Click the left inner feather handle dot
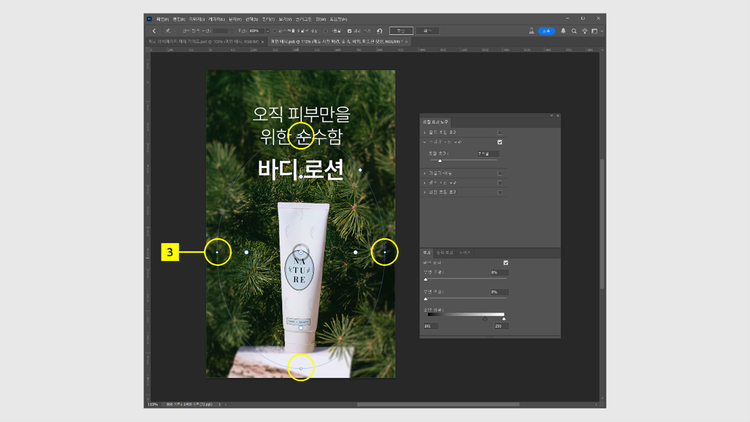 (x=246, y=252)
